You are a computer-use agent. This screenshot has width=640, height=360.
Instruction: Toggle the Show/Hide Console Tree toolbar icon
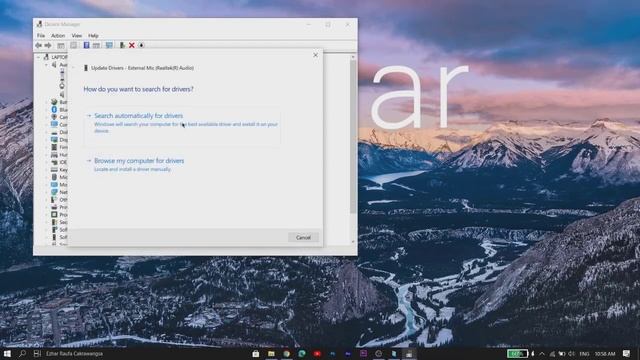coord(61,45)
